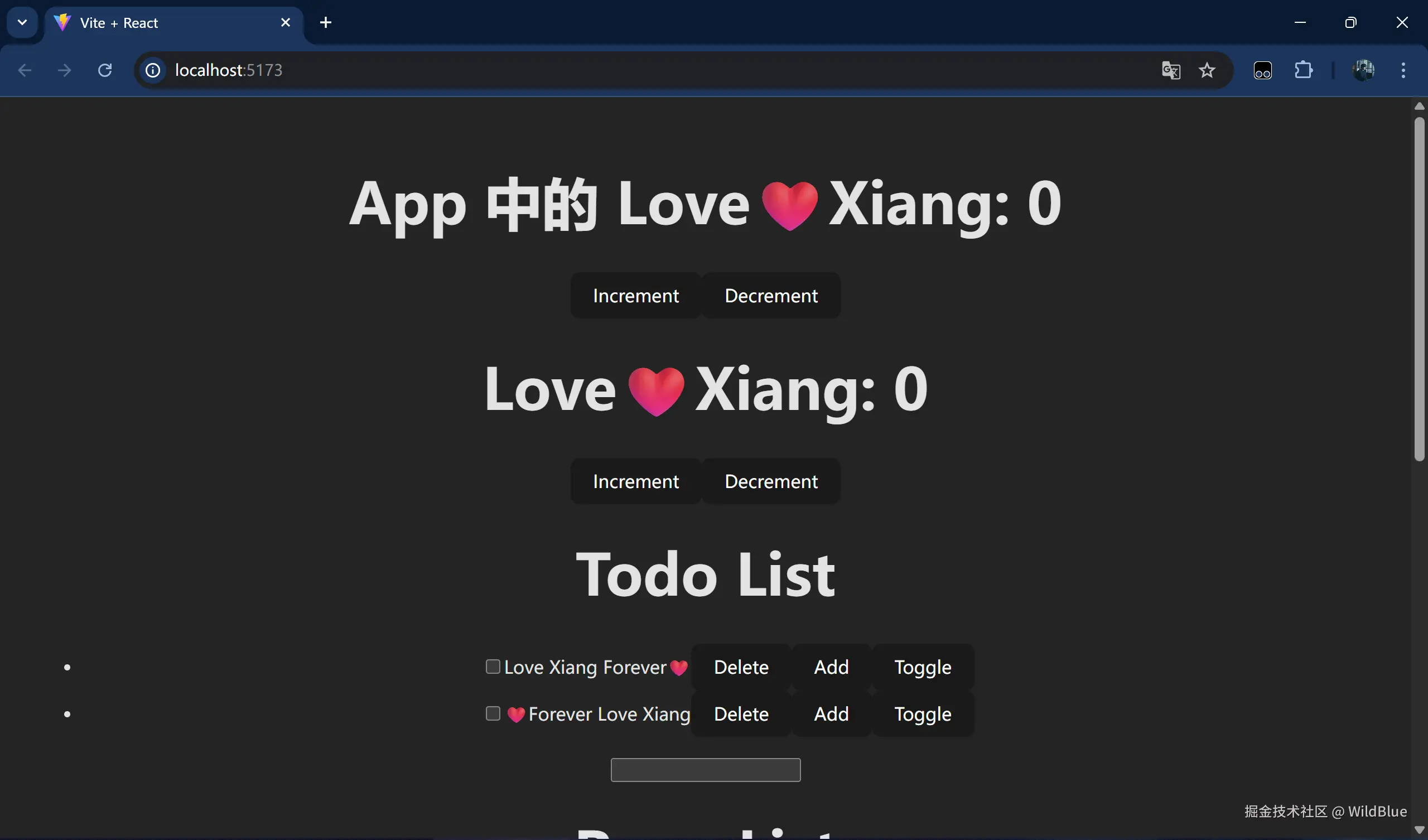Click the profile avatar in toolbar
Image resolution: width=1428 pixels, height=840 pixels.
(1363, 70)
